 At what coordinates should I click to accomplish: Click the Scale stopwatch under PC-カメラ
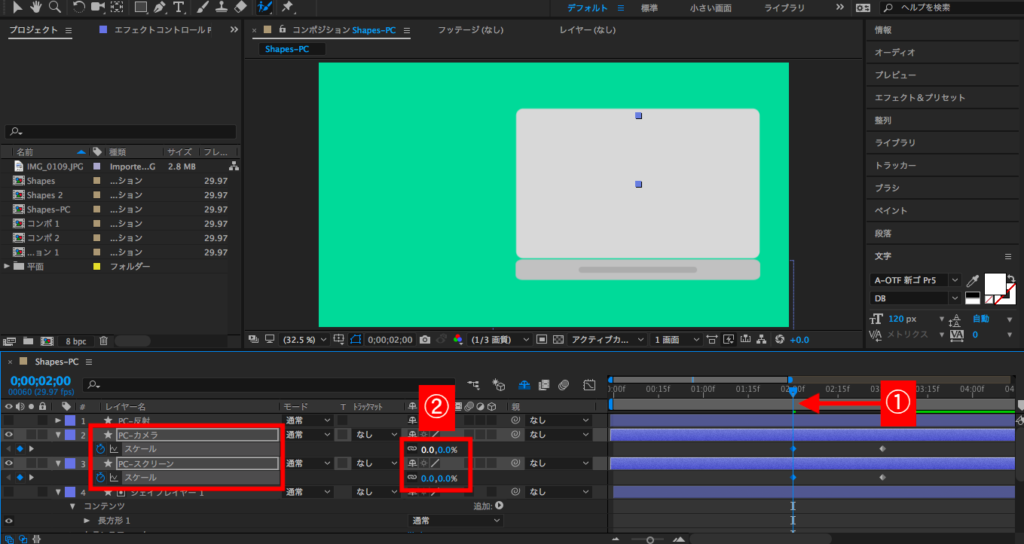100,450
